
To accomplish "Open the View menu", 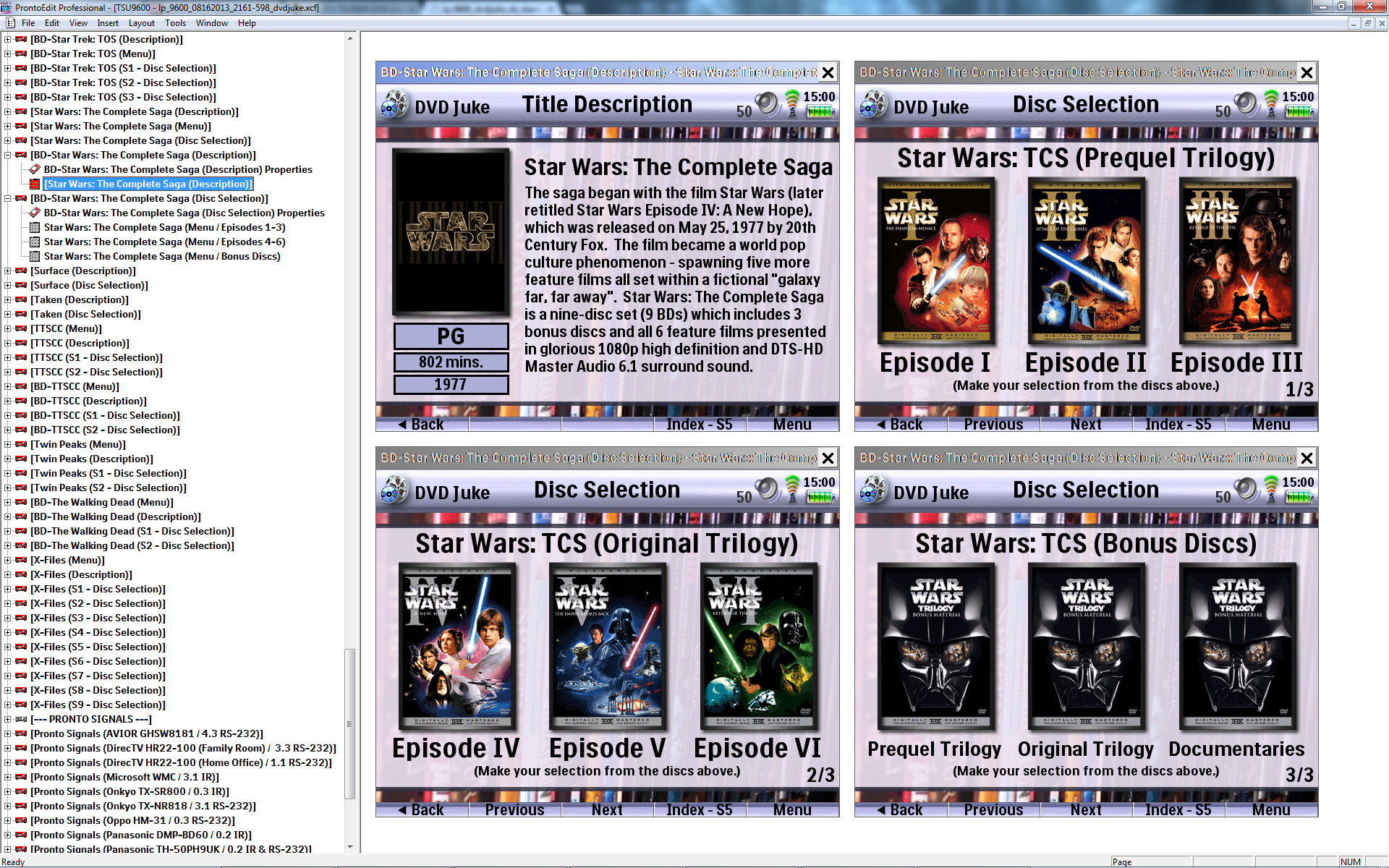I will point(78,23).
